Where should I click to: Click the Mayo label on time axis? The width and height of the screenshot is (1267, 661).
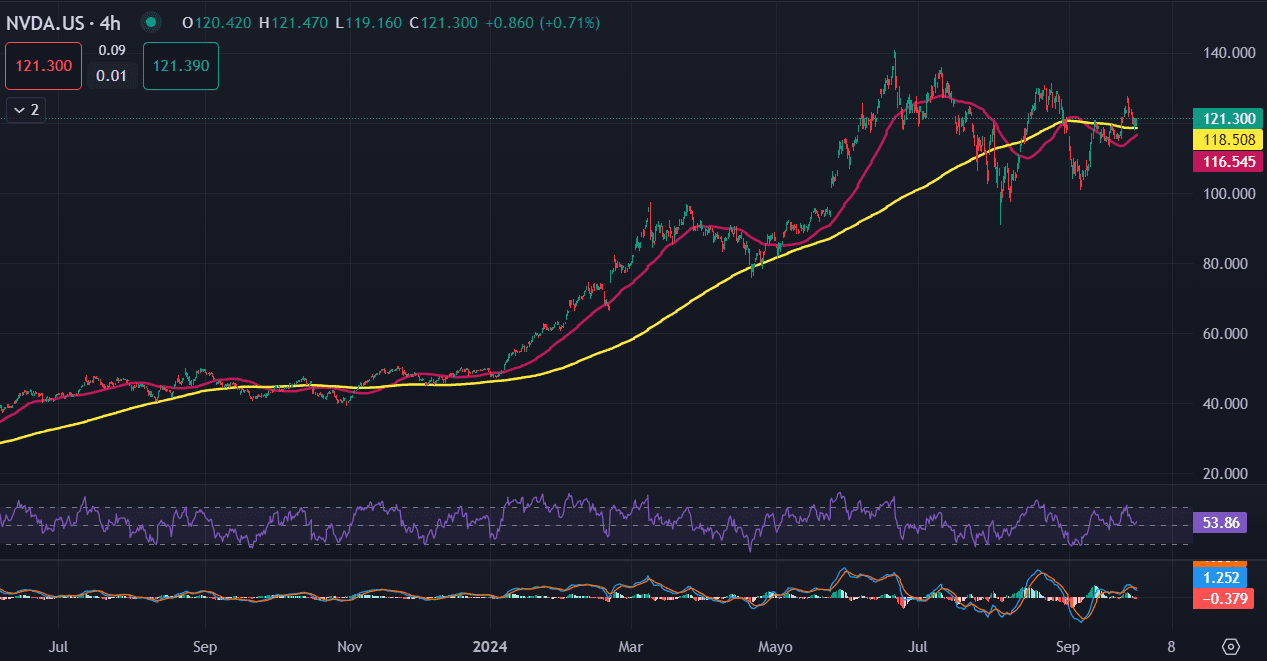(775, 646)
